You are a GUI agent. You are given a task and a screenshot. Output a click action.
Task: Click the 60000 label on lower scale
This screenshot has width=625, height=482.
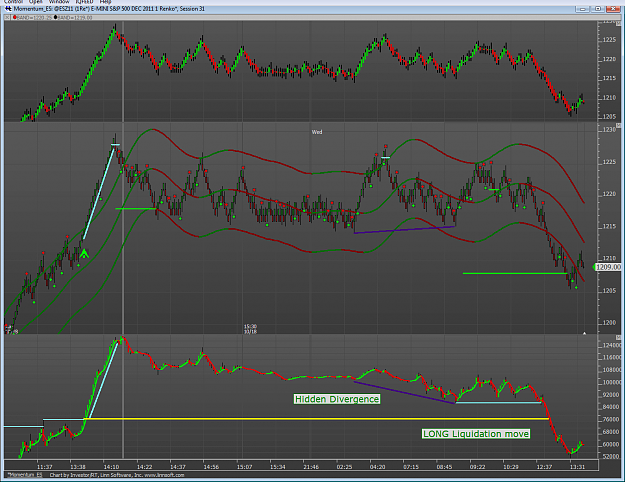(x=611, y=444)
